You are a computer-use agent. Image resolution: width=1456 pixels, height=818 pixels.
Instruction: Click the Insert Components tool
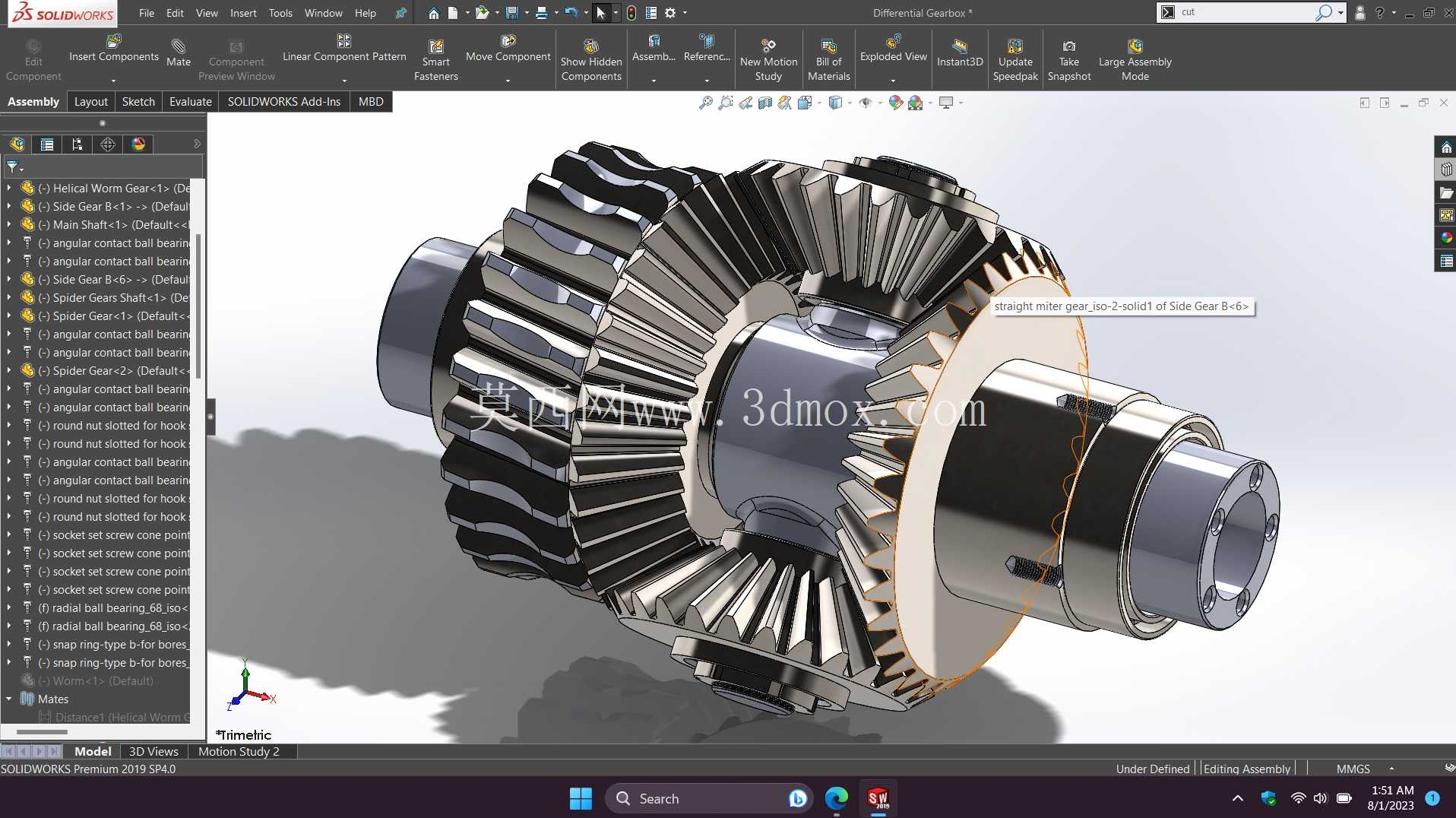coord(114,49)
